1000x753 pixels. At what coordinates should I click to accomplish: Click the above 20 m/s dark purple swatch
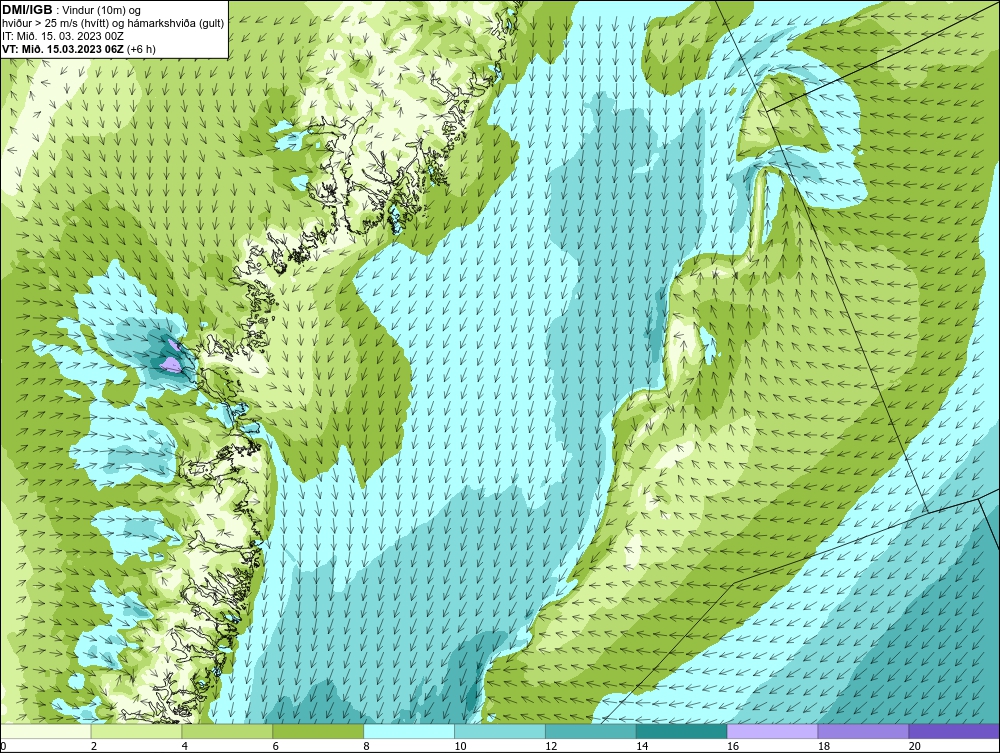(x=954, y=731)
